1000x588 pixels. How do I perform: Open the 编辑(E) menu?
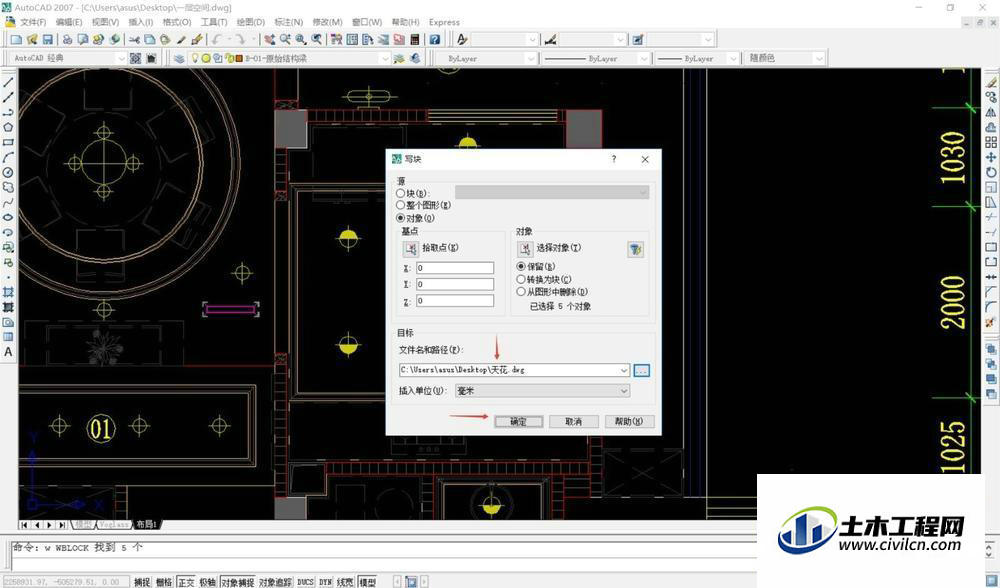68,22
